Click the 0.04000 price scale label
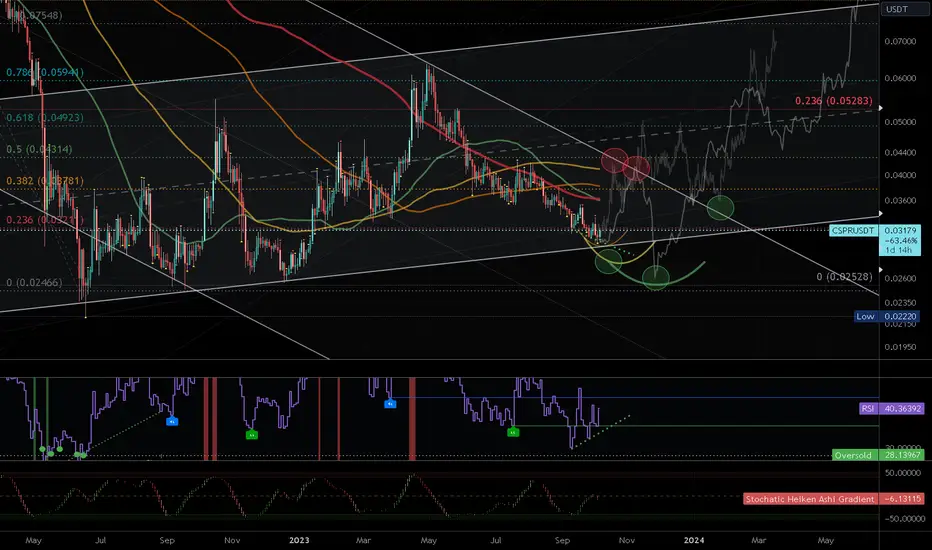 (900, 175)
